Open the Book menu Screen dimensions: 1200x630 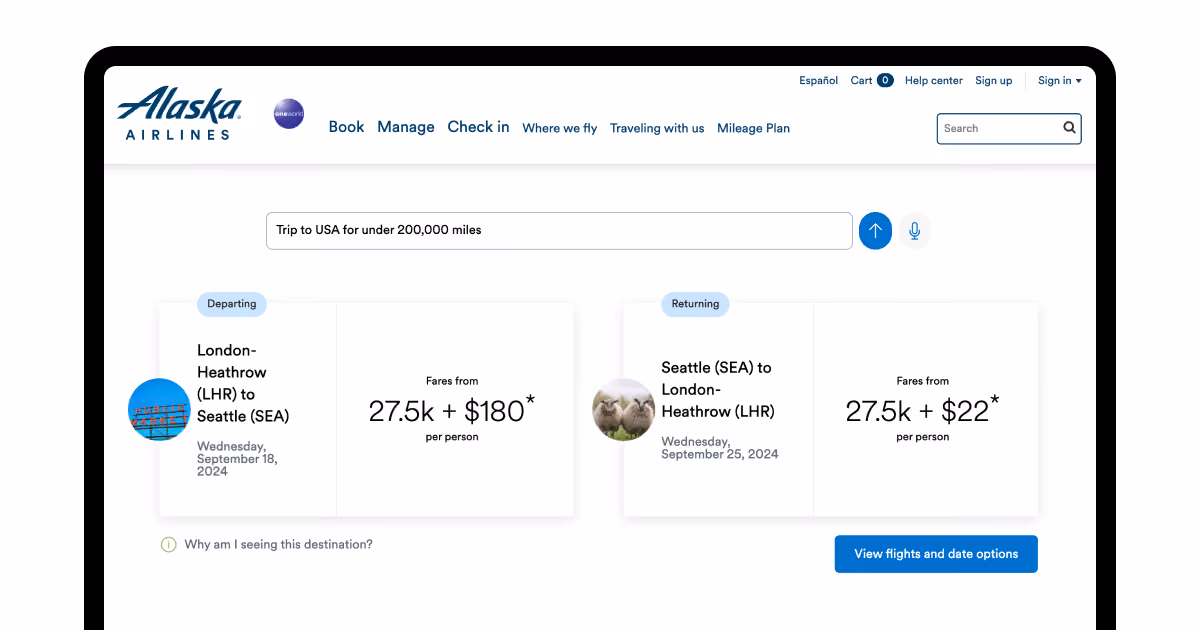(346, 127)
